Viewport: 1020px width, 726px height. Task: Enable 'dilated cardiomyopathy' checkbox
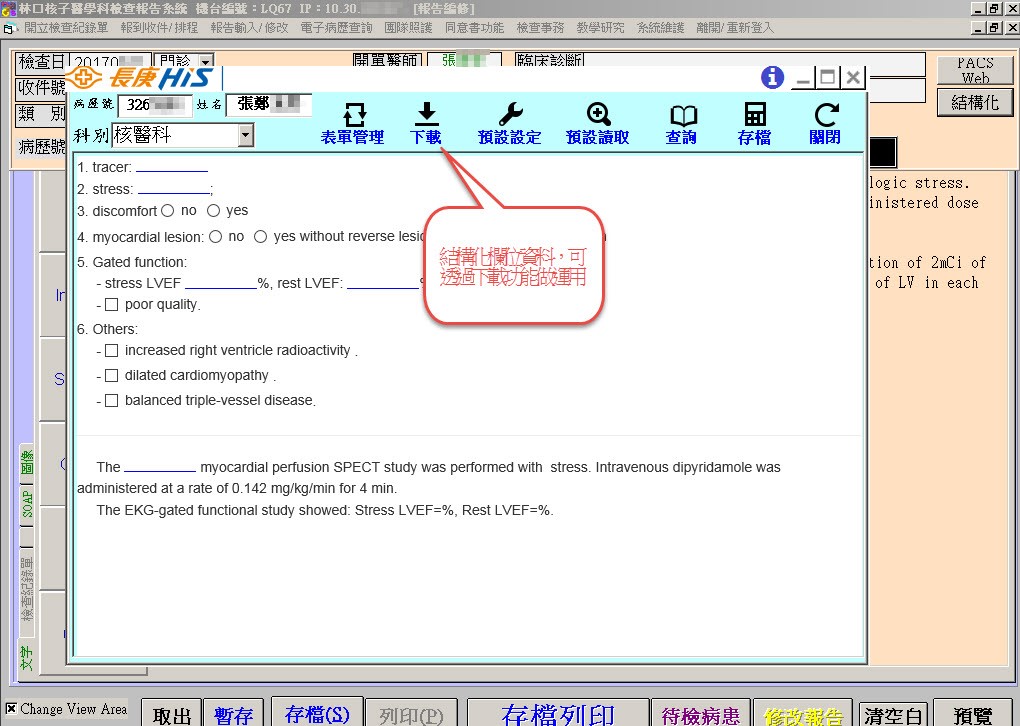[112, 376]
